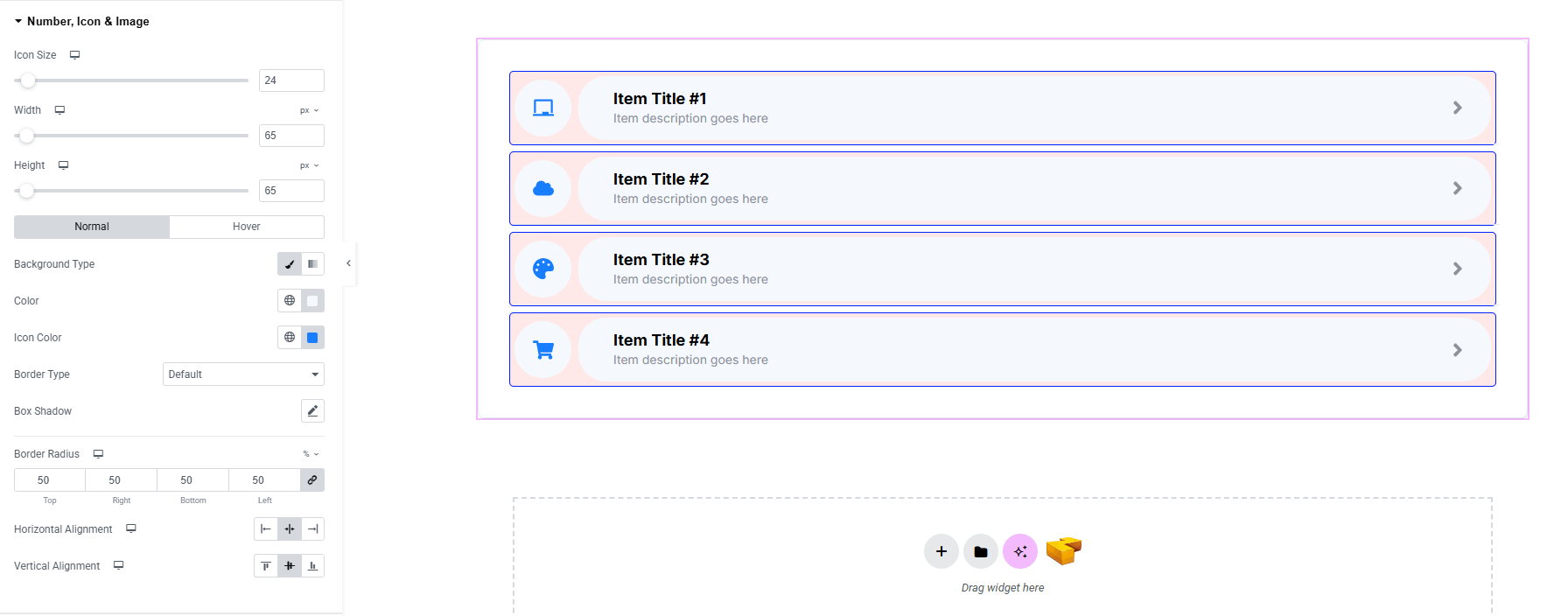Switch to the Hover tab

(x=246, y=227)
